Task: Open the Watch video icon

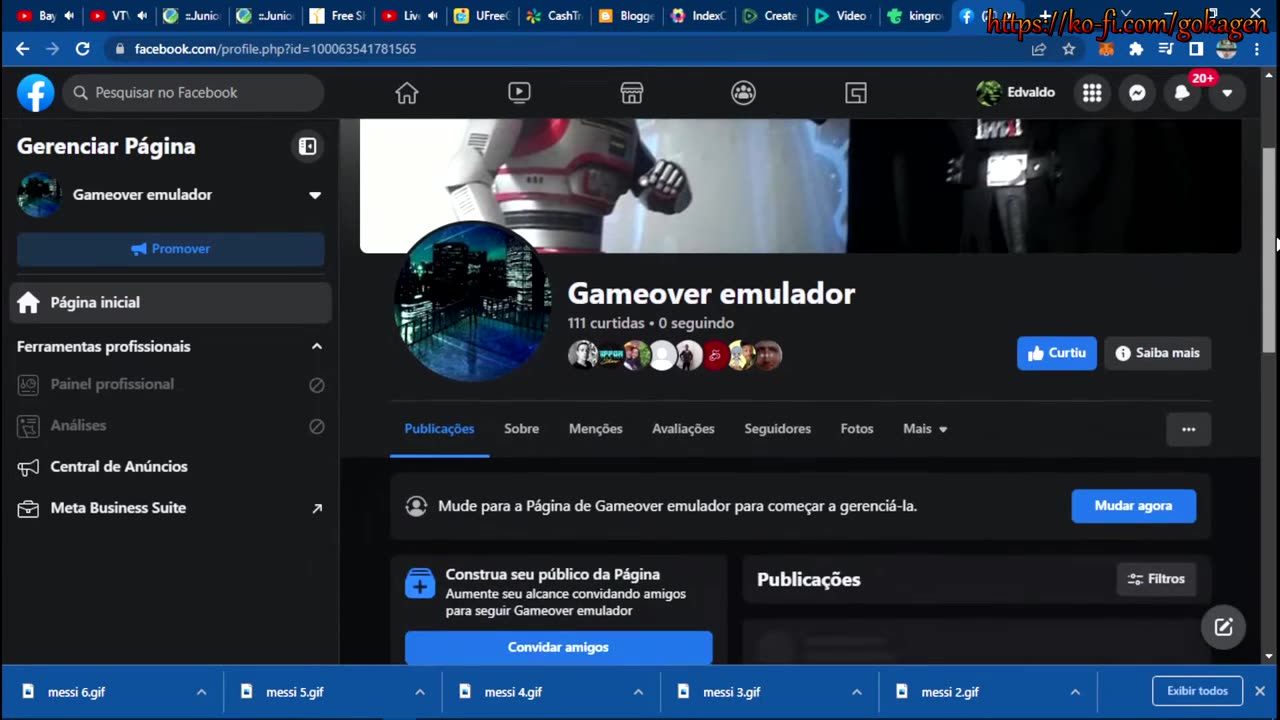Action: pyautogui.click(x=519, y=93)
